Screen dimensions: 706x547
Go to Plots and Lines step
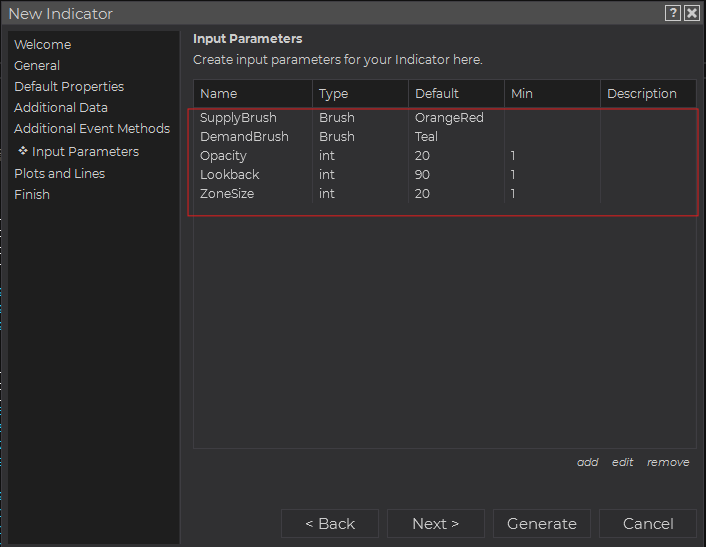tap(59, 173)
